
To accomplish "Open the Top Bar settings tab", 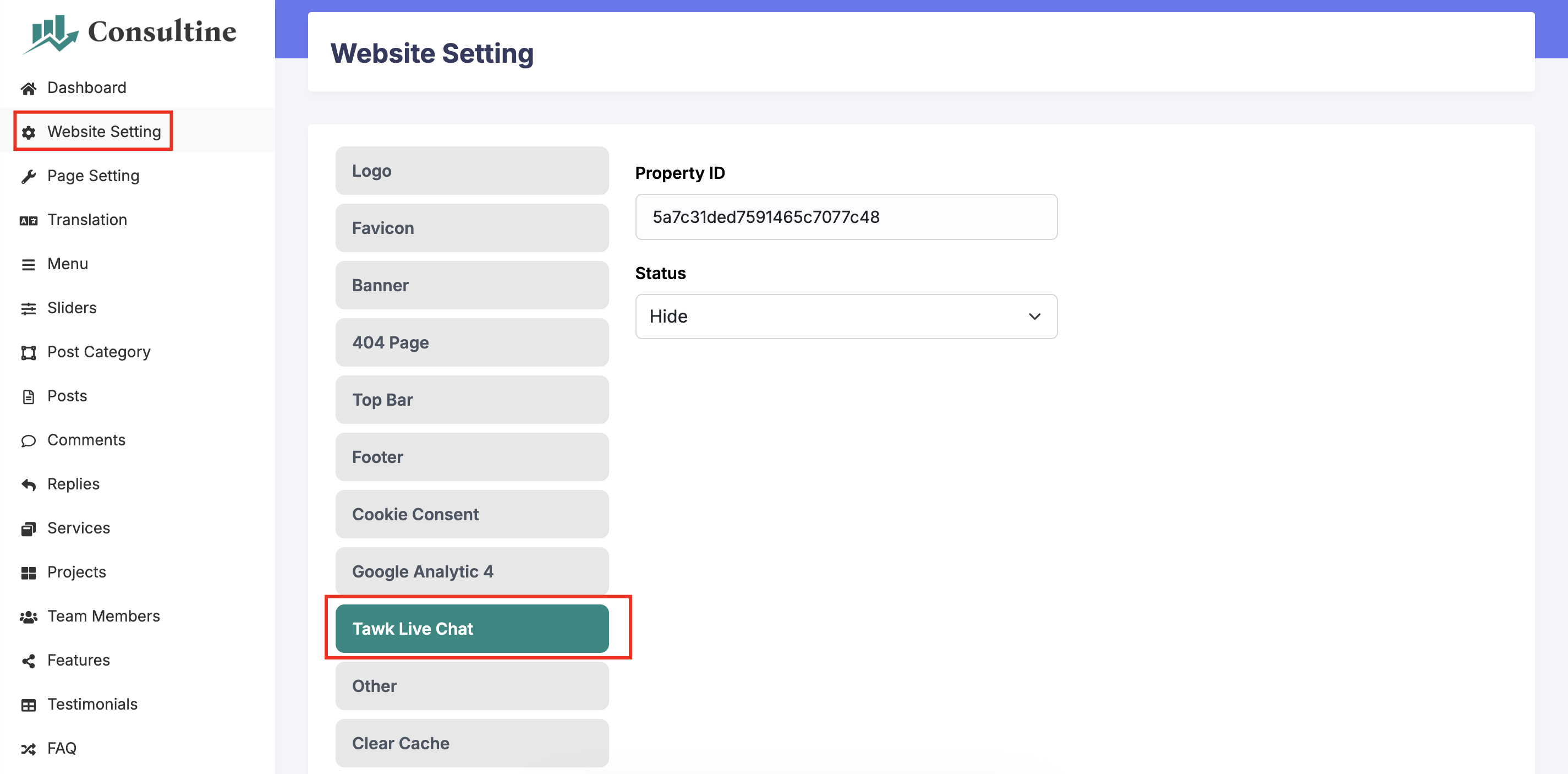I will coord(472,400).
